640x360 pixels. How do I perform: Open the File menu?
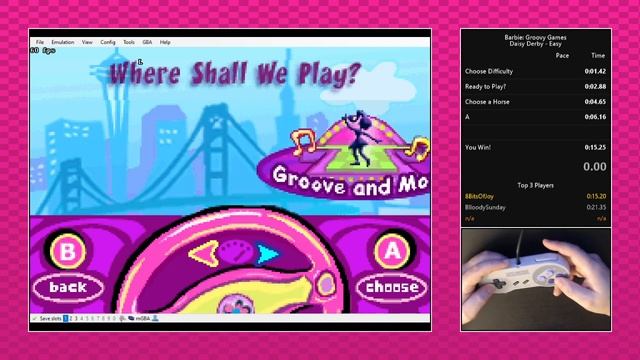(x=40, y=42)
